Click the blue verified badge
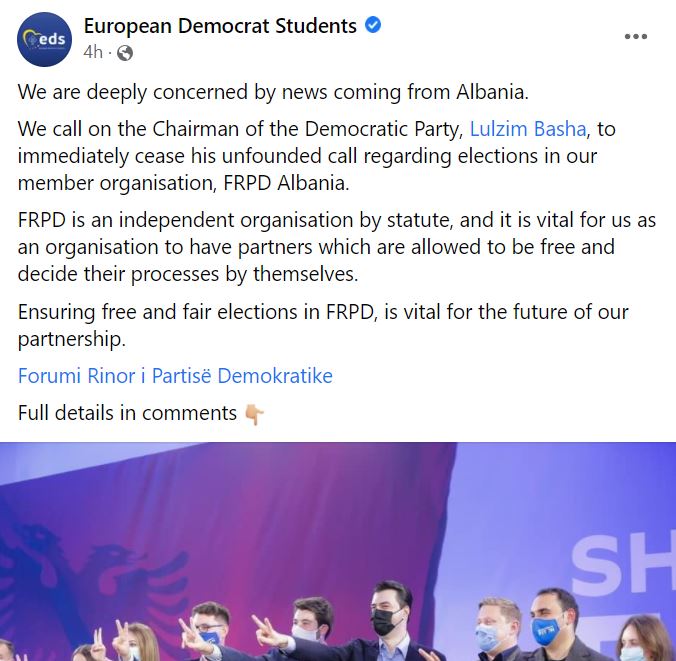The height and width of the screenshot is (661, 676). tap(373, 27)
